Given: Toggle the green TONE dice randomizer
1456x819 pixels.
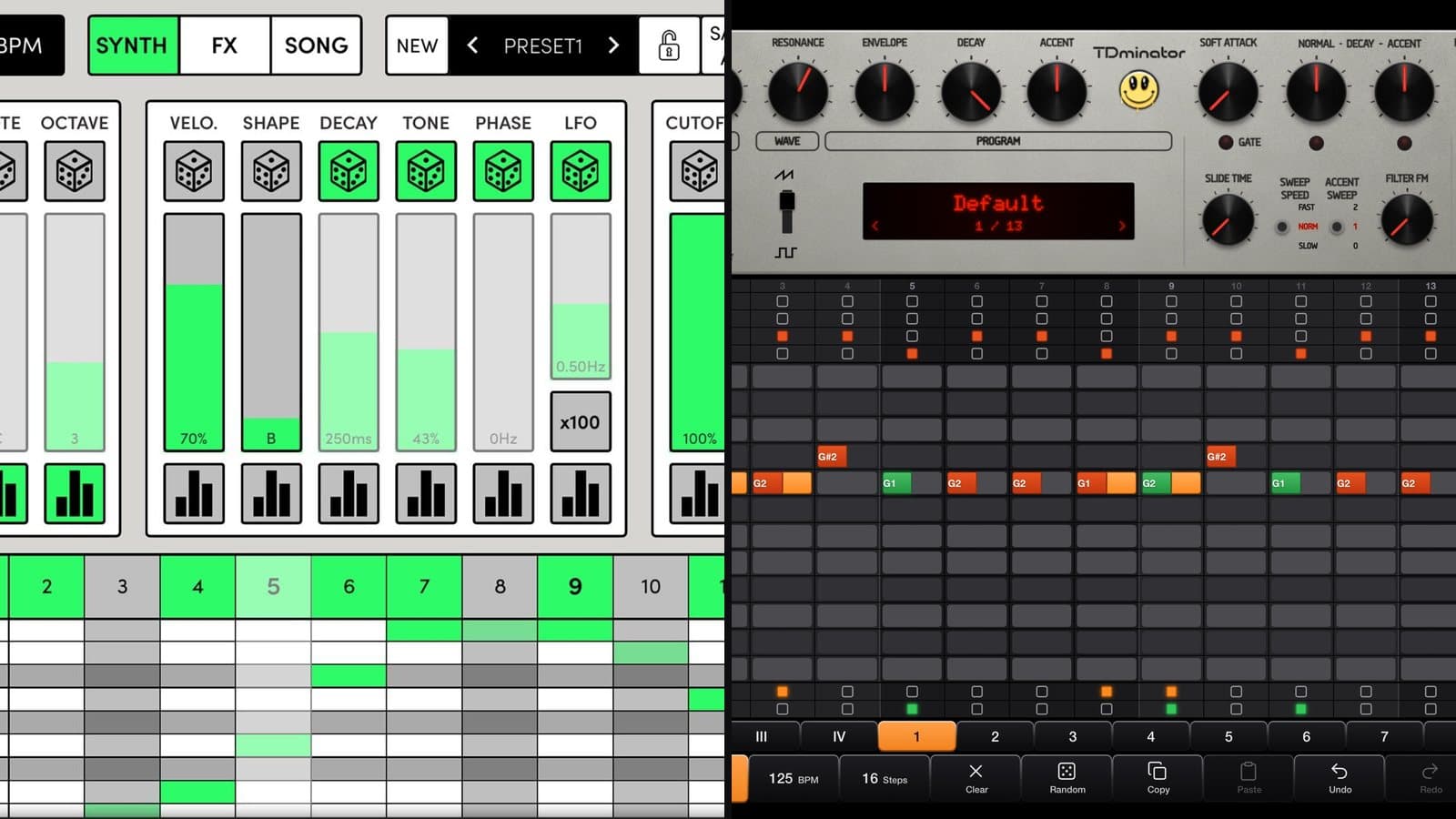Looking at the screenshot, I should click(426, 171).
